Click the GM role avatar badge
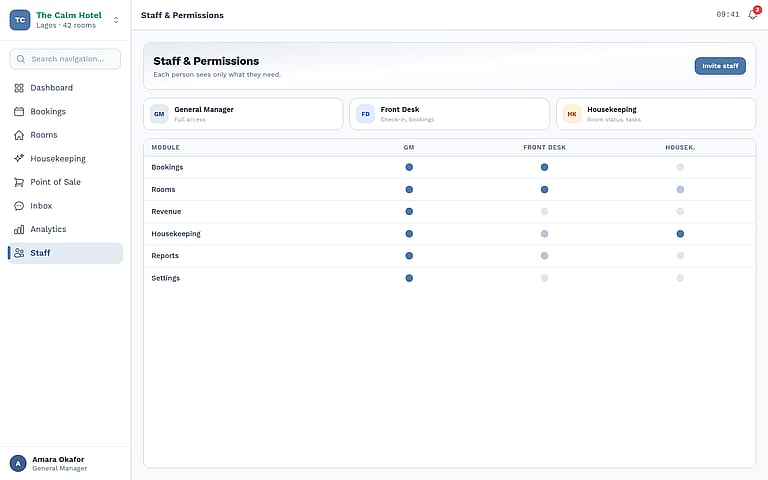This screenshot has width=768, height=480. [159, 114]
